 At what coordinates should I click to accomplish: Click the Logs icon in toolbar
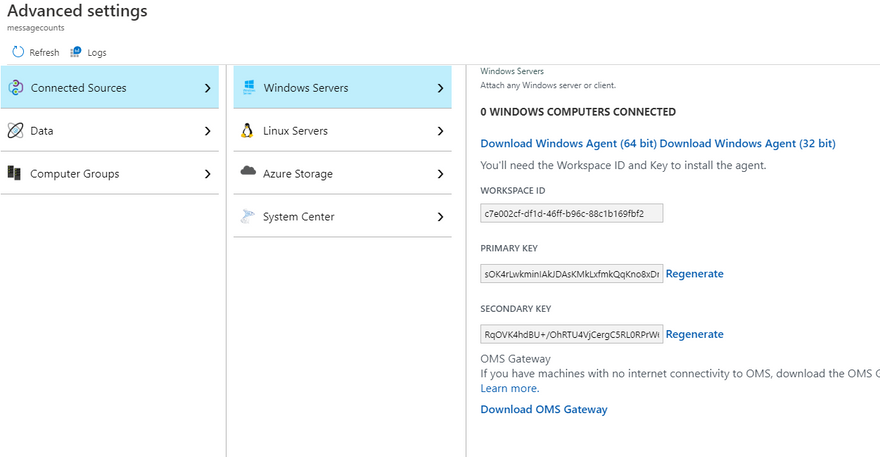75,52
